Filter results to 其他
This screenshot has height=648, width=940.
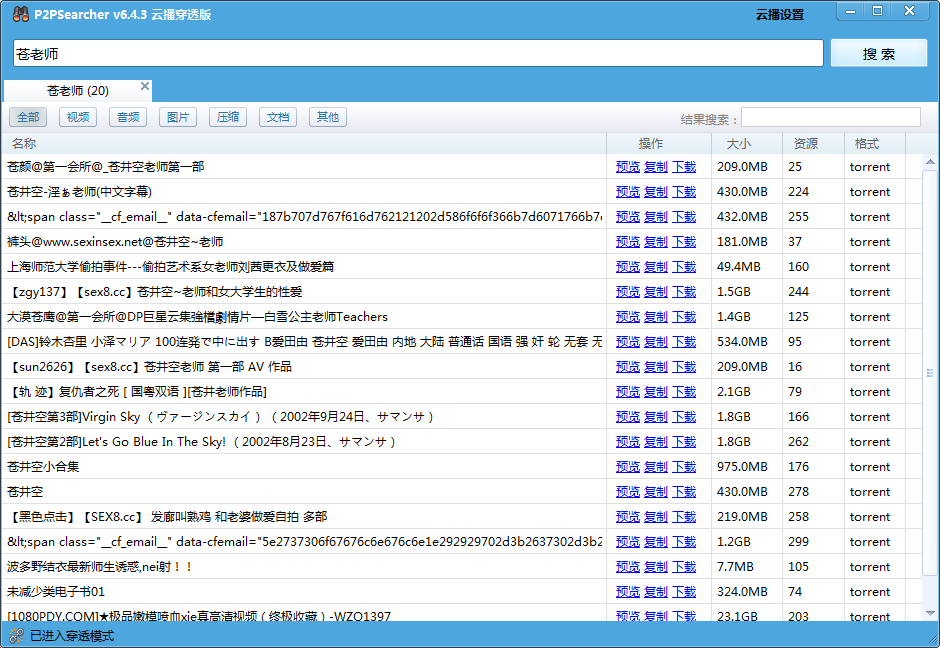pos(328,117)
